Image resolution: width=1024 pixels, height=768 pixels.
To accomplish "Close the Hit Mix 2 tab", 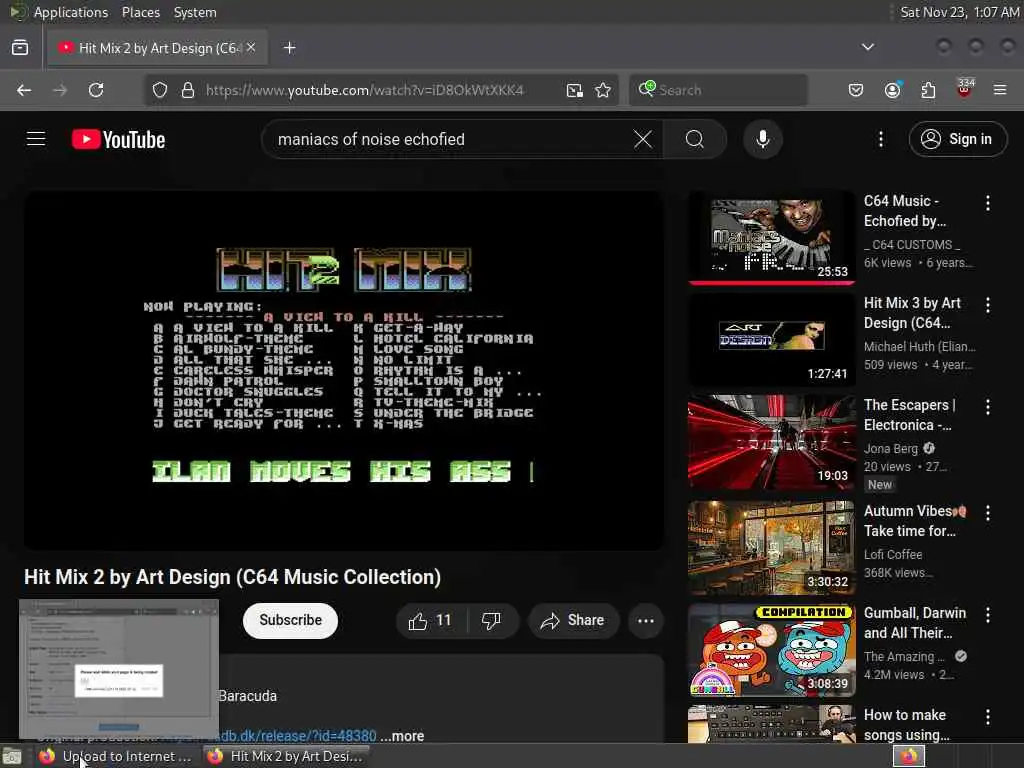I will [x=251, y=48].
